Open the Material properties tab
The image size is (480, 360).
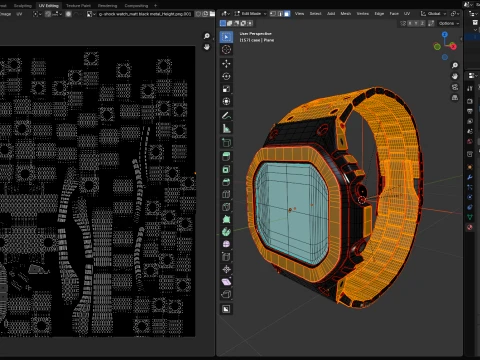(x=470, y=227)
